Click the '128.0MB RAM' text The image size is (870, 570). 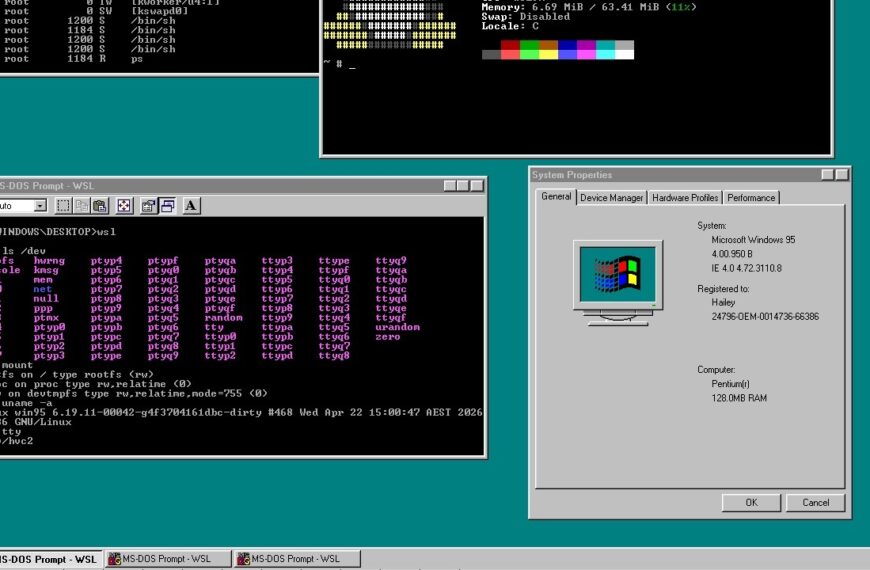(739, 398)
